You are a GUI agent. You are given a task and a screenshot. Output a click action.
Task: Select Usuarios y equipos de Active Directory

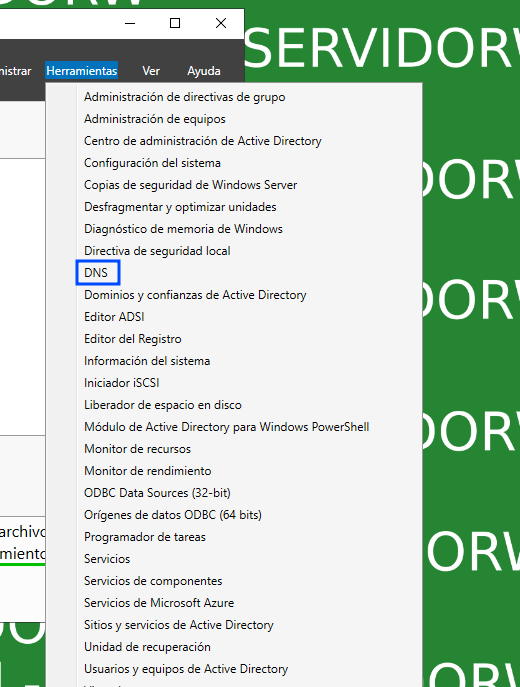click(x=186, y=669)
